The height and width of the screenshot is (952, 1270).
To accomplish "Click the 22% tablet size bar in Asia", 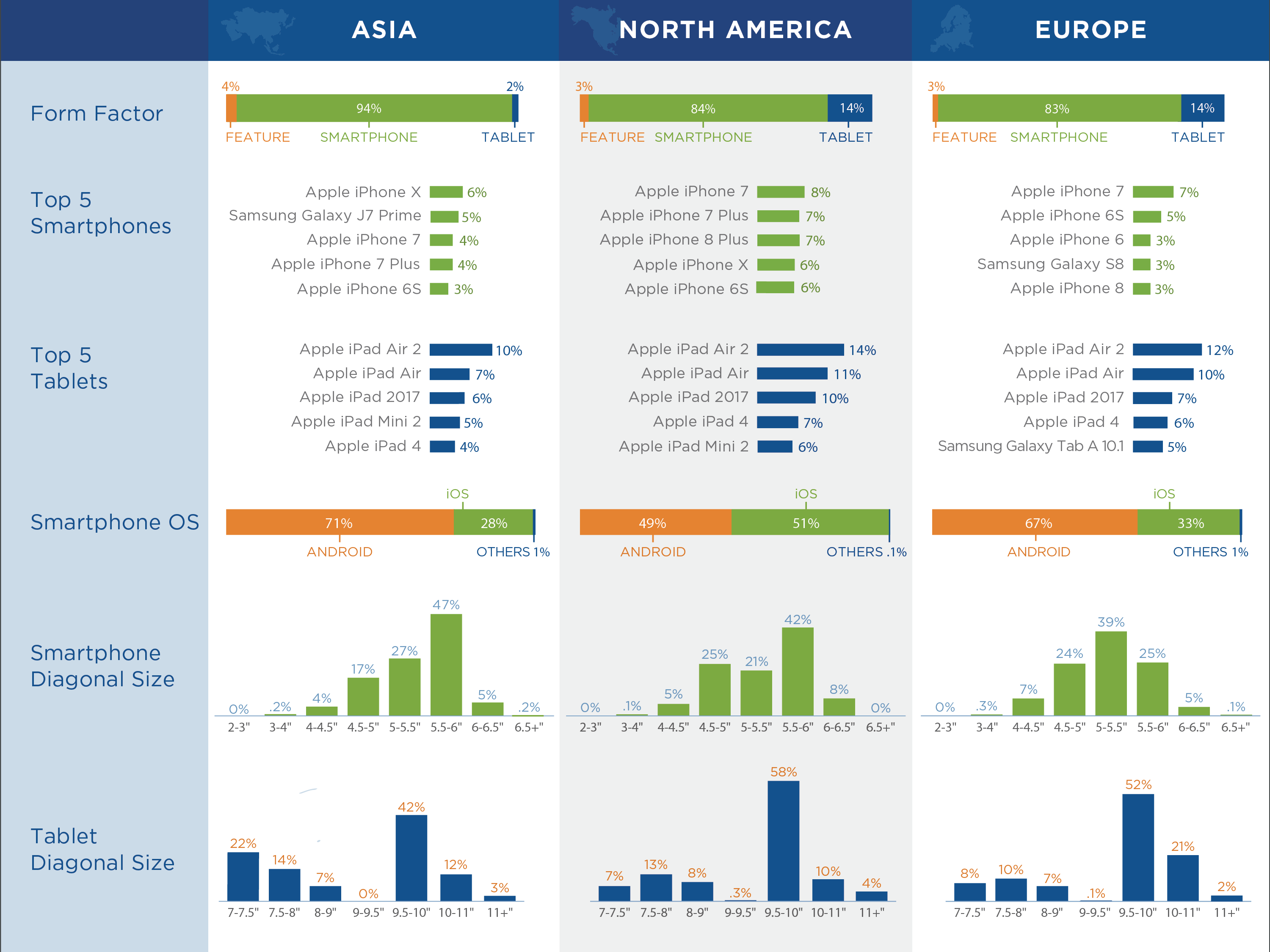I will coord(243,876).
